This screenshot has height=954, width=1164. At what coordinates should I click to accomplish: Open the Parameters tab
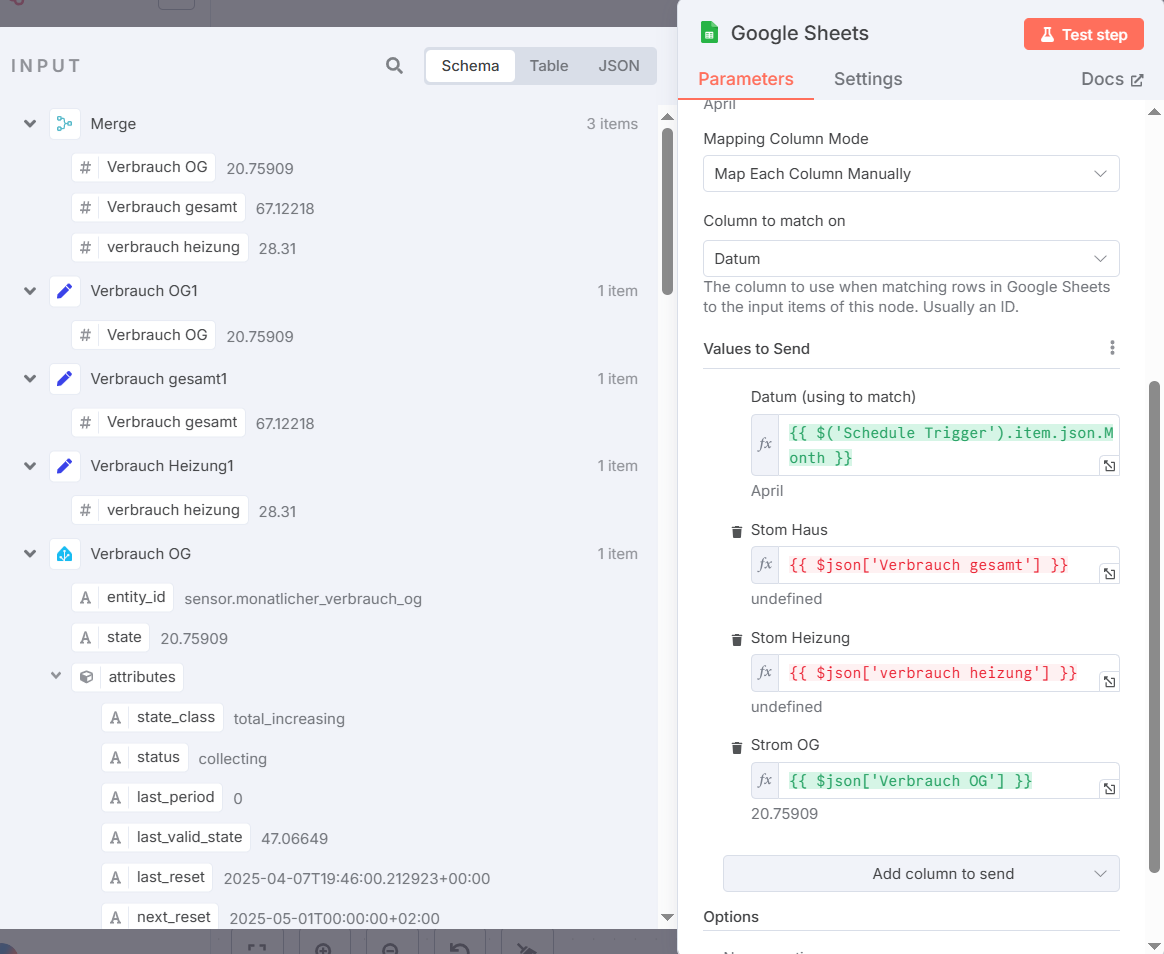[745, 79]
